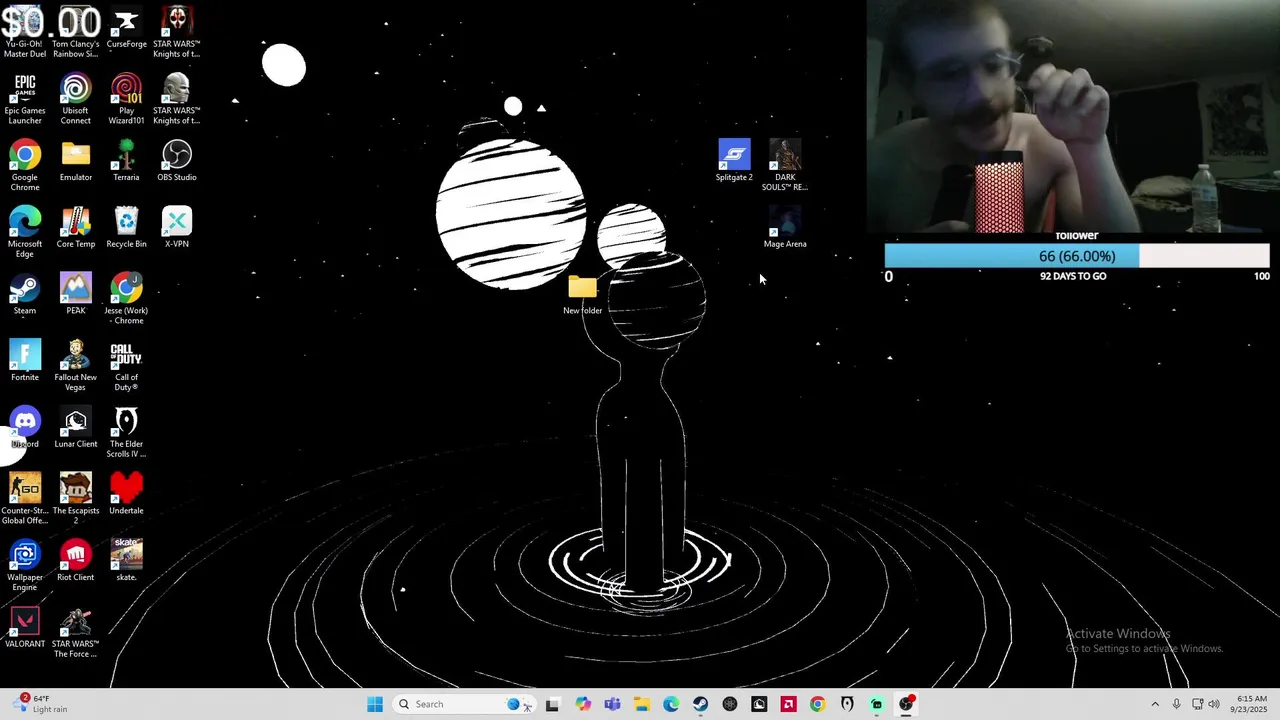This screenshot has width=1280, height=720.
Task: Launch Terraria desktop shortcut
Action: pyautogui.click(x=126, y=161)
